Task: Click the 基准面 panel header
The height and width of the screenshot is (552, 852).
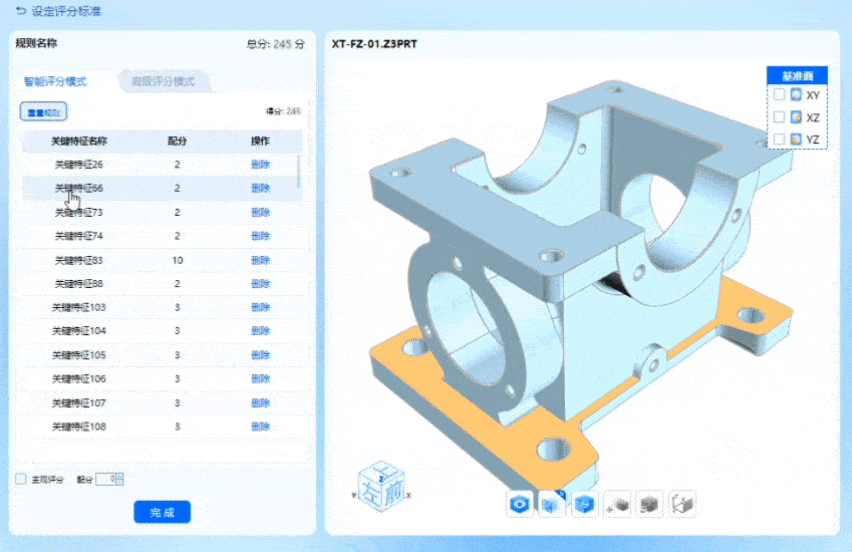Action: click(x=797, y=76)
